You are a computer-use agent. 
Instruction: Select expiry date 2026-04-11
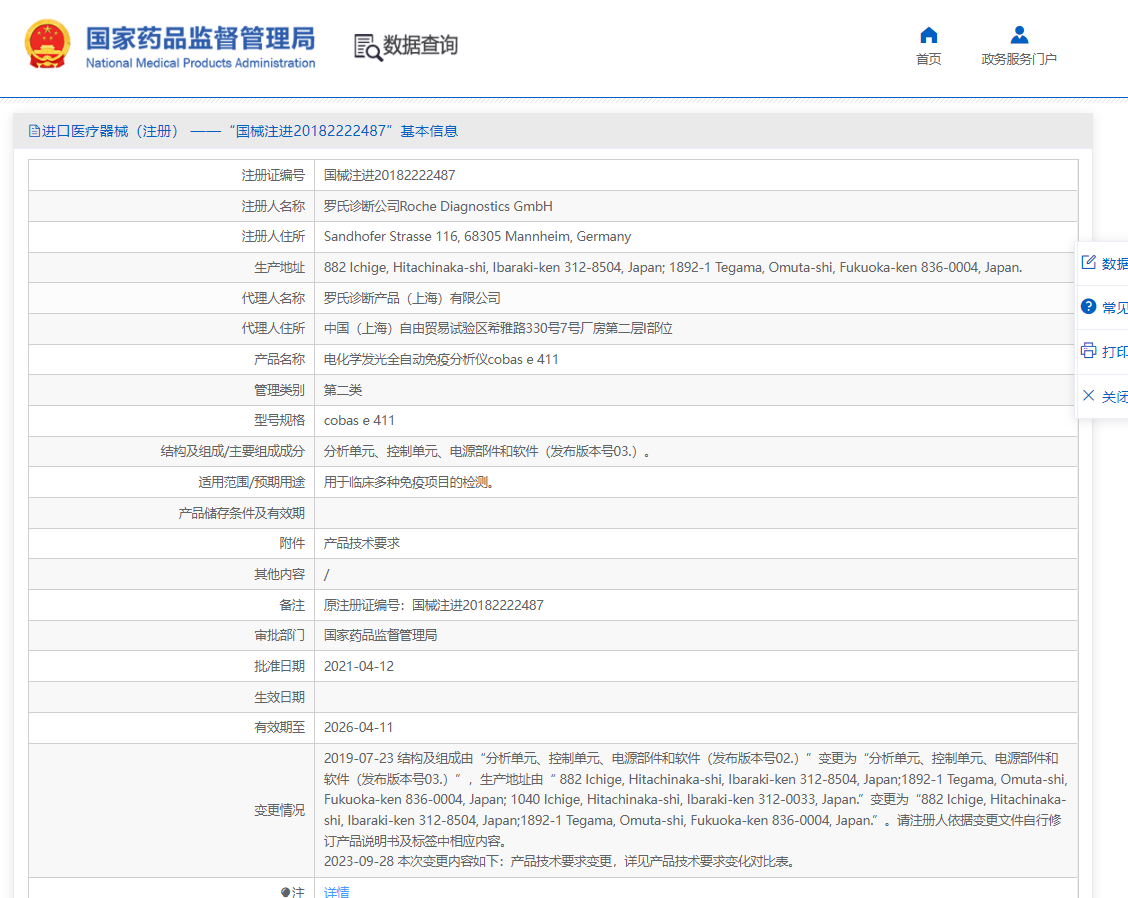[x=358, y=728]
